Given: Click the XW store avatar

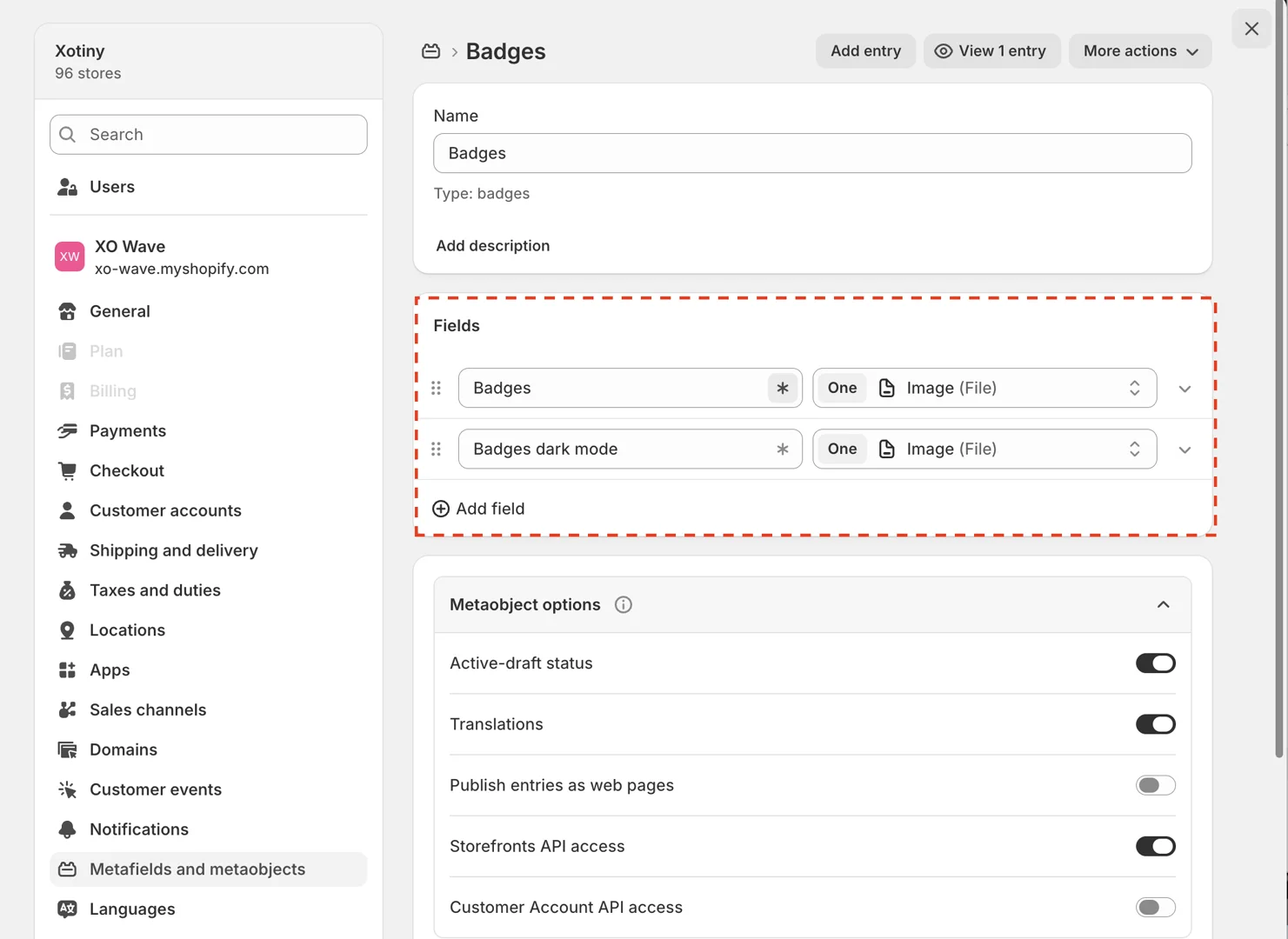Looking at the screenshot, I should [x=70, y=256].
